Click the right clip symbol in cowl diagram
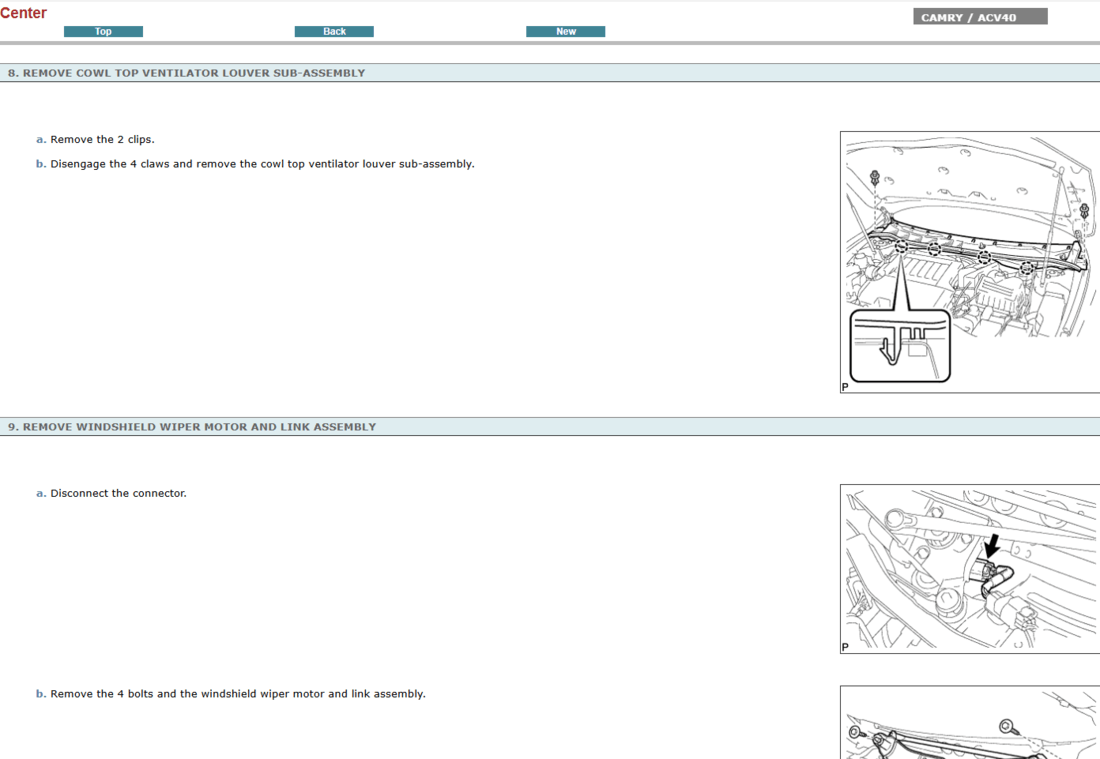 pos(1085,211)
